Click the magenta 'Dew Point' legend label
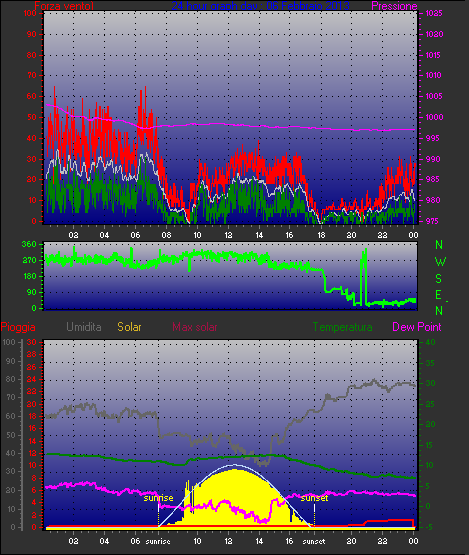Image resolution: width=469 pixels, height=555 pixels. point(417,327)
